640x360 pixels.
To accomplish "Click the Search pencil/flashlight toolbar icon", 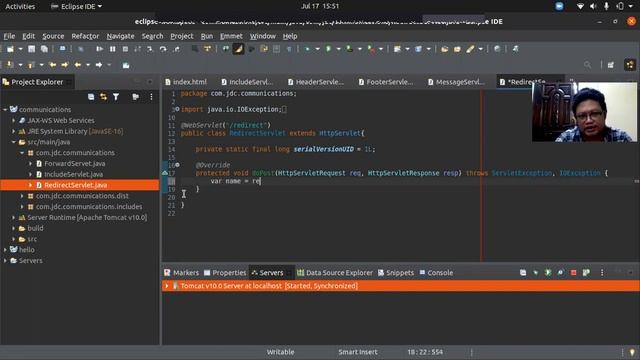I will point(470,49).
